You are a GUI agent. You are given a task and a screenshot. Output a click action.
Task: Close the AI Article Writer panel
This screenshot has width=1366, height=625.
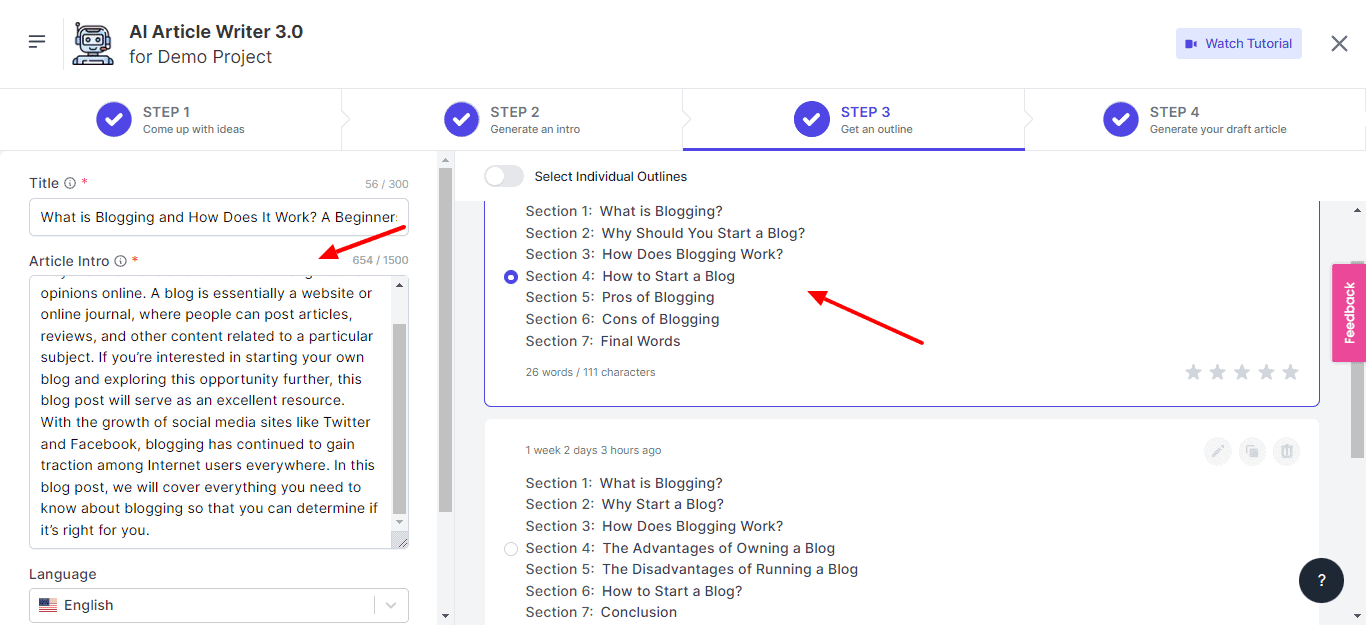1339,43
